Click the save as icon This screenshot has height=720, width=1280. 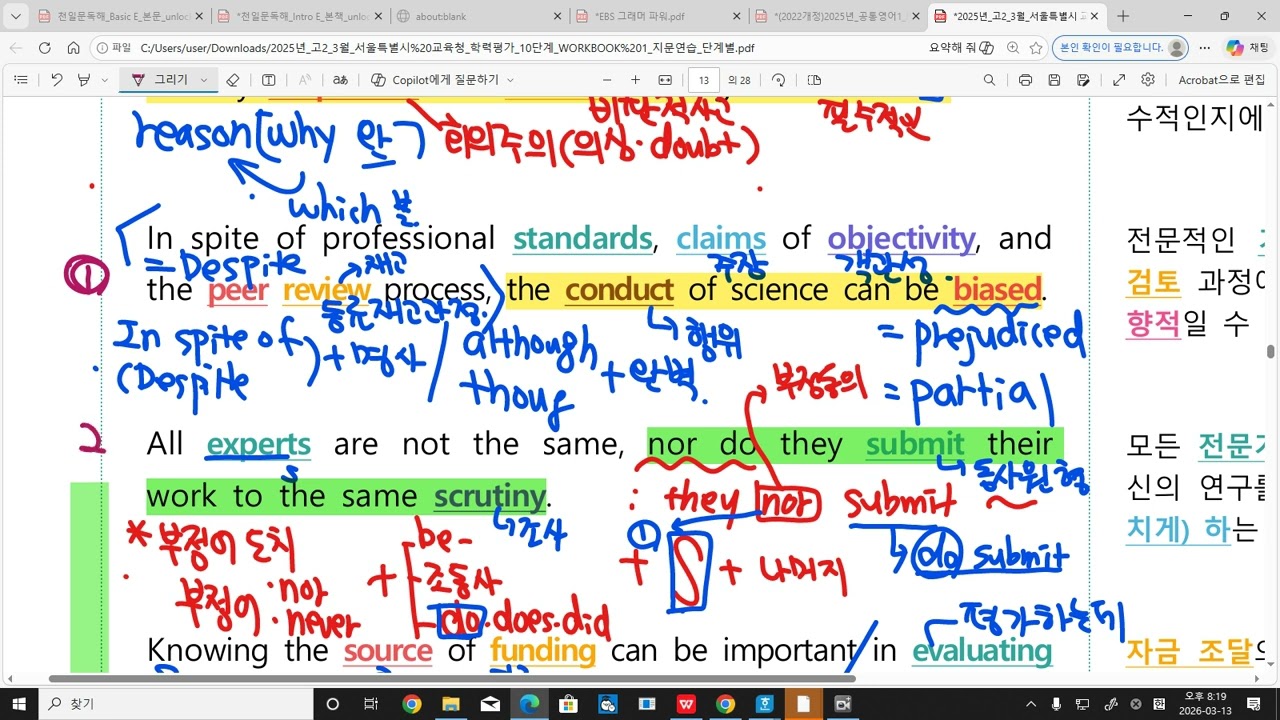click(1084, 80)
